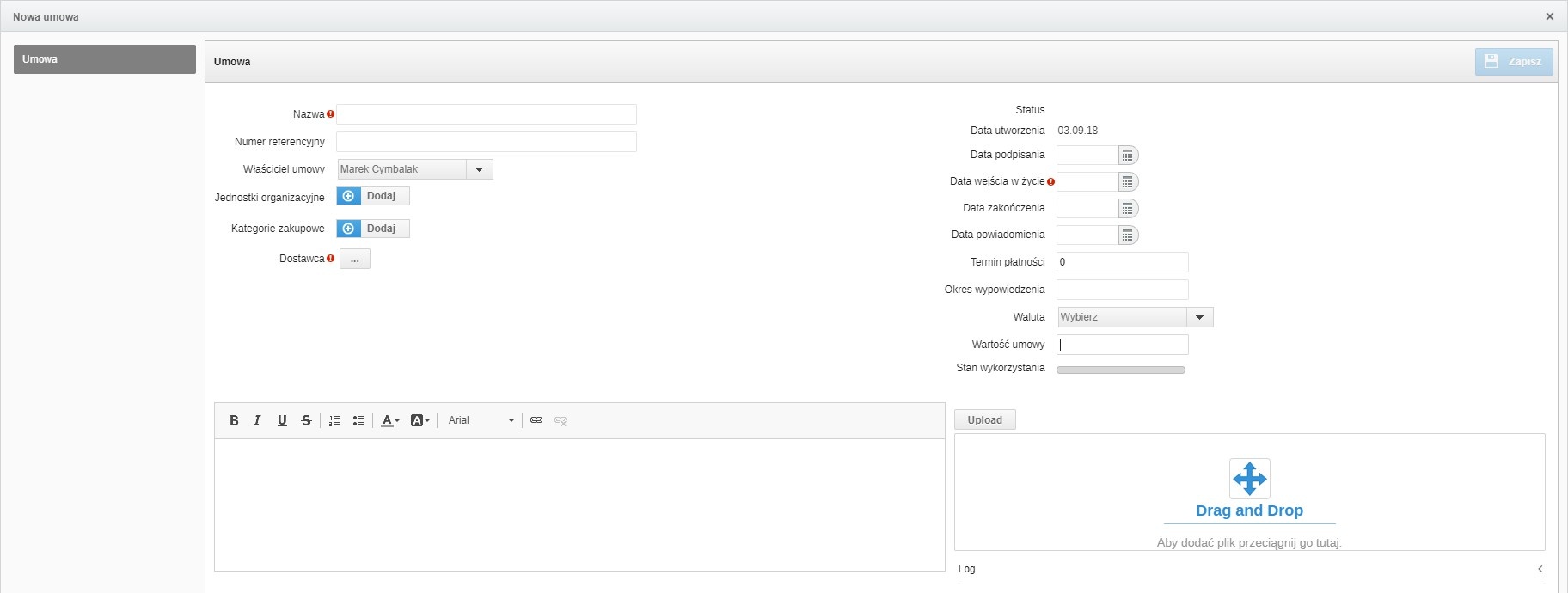Click the insert link icon
The height and width of the screenshot is (593, 1568).
point(536,420)
